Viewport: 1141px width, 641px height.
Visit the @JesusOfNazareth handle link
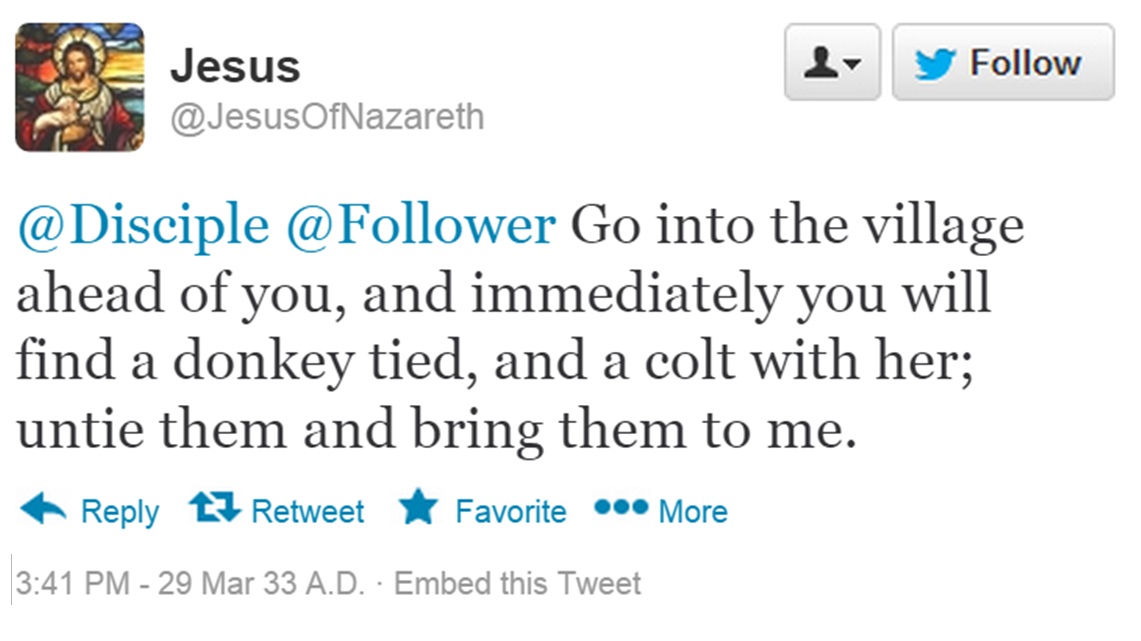[x=327, y=117]
